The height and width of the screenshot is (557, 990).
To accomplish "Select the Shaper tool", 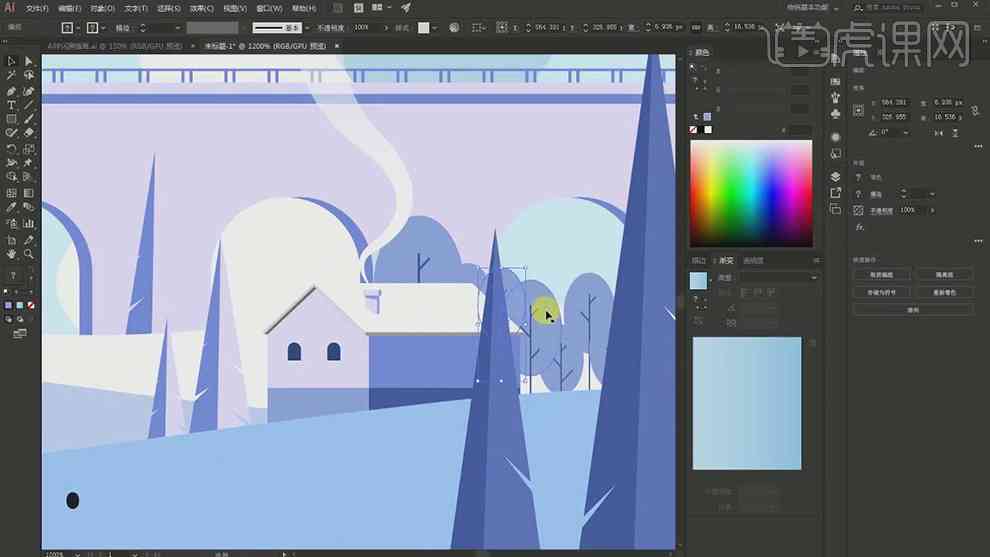I will [x=11, y=133].
